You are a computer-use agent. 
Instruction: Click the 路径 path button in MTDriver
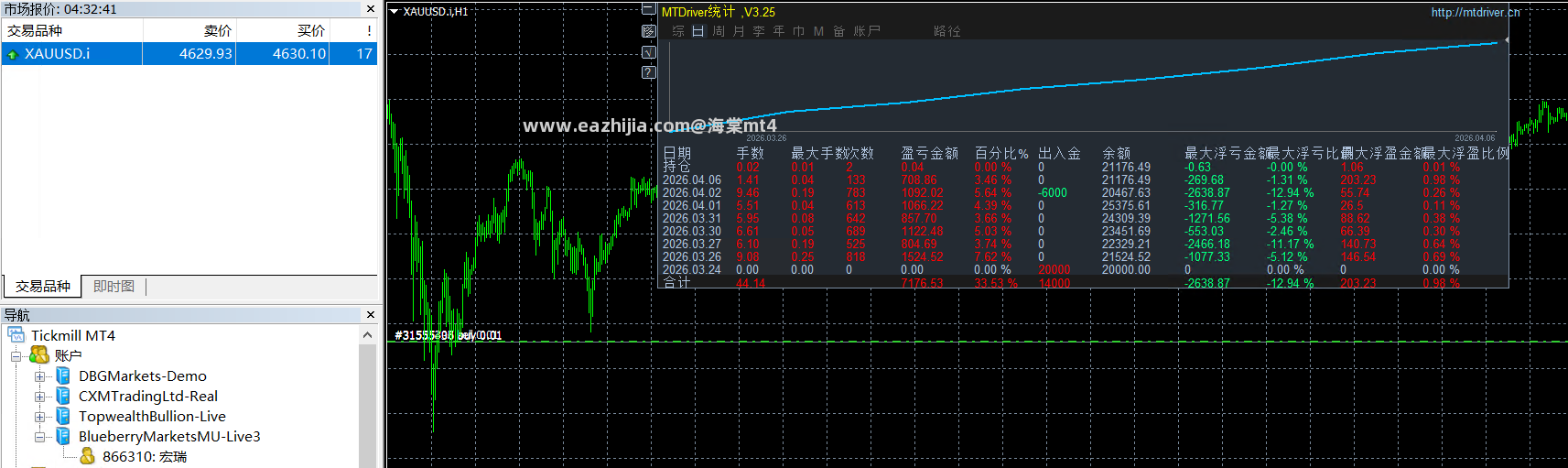(947, 31)
